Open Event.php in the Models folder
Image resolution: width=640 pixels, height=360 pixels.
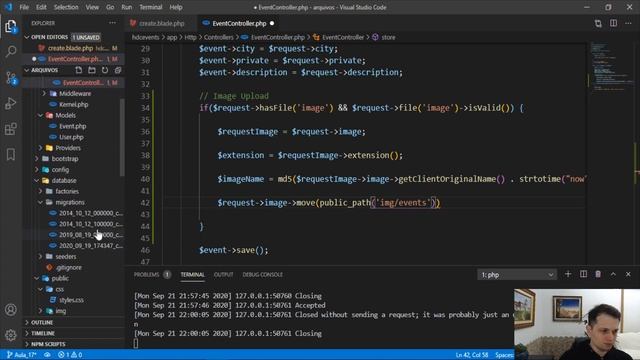[x=73, y=126]
